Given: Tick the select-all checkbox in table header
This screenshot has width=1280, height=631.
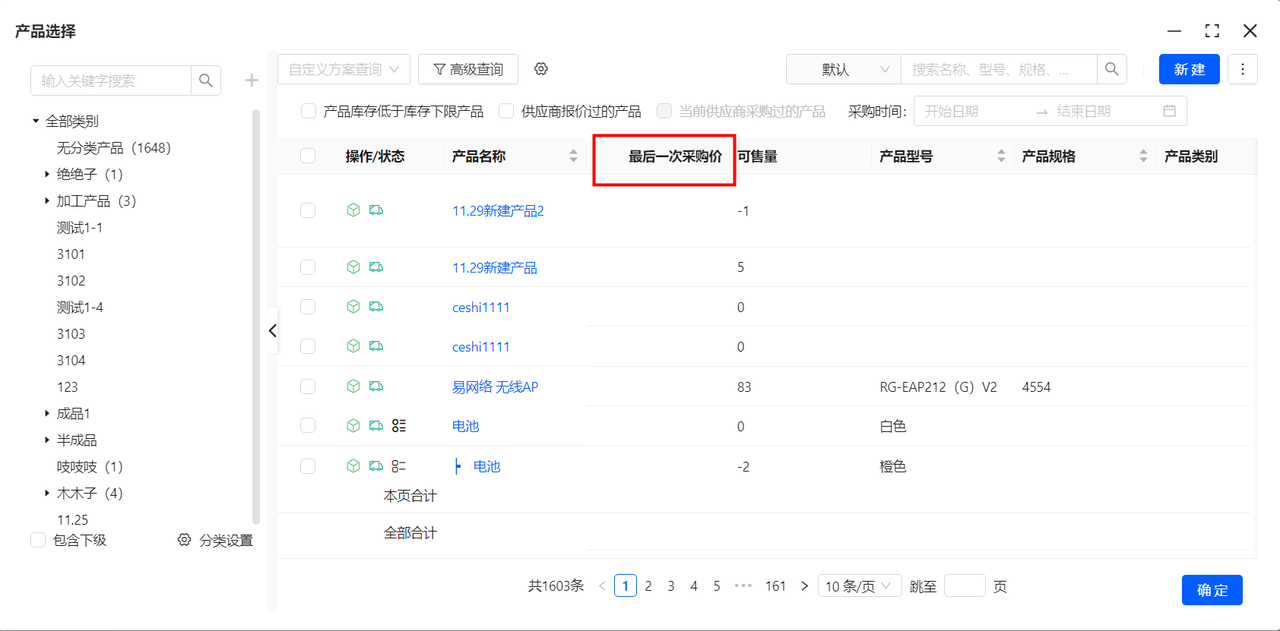Looking at the screenshot, I should coord(308,156).
